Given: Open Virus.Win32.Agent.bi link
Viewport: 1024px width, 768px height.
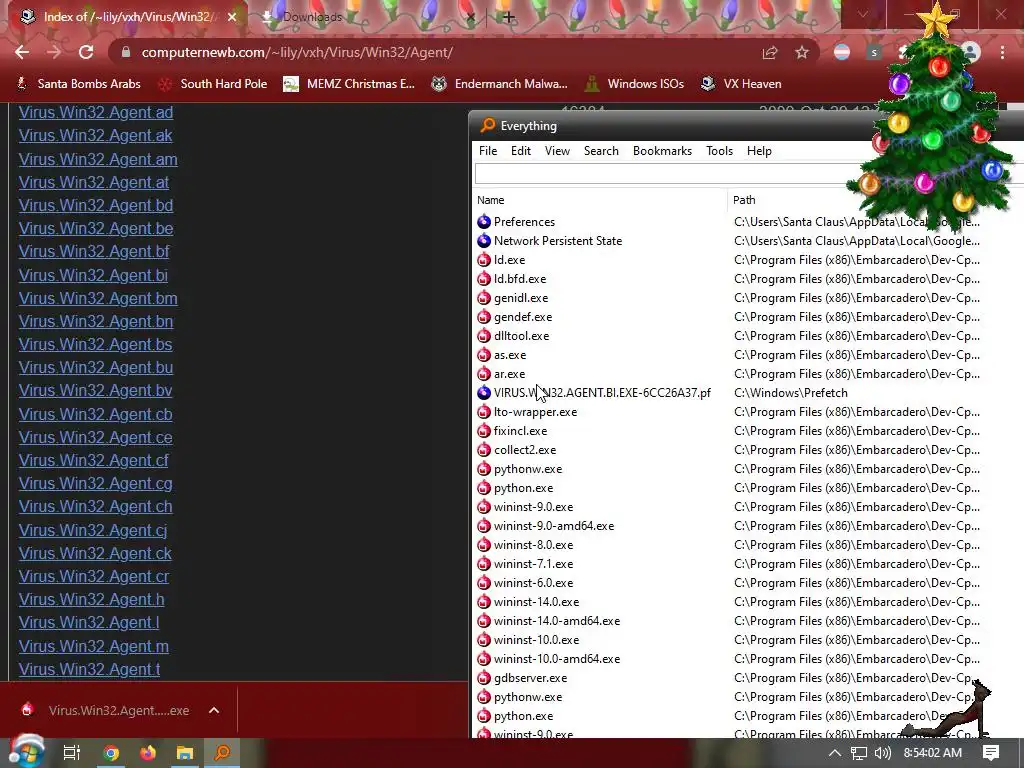Looking at the screenshot, I should tap(93, 276).
